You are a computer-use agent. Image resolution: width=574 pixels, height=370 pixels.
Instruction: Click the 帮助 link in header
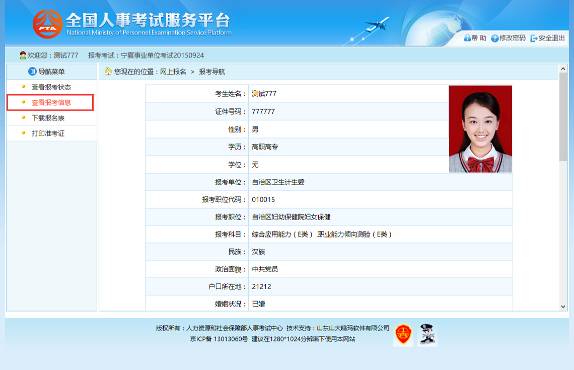click(x=479, y=38)
